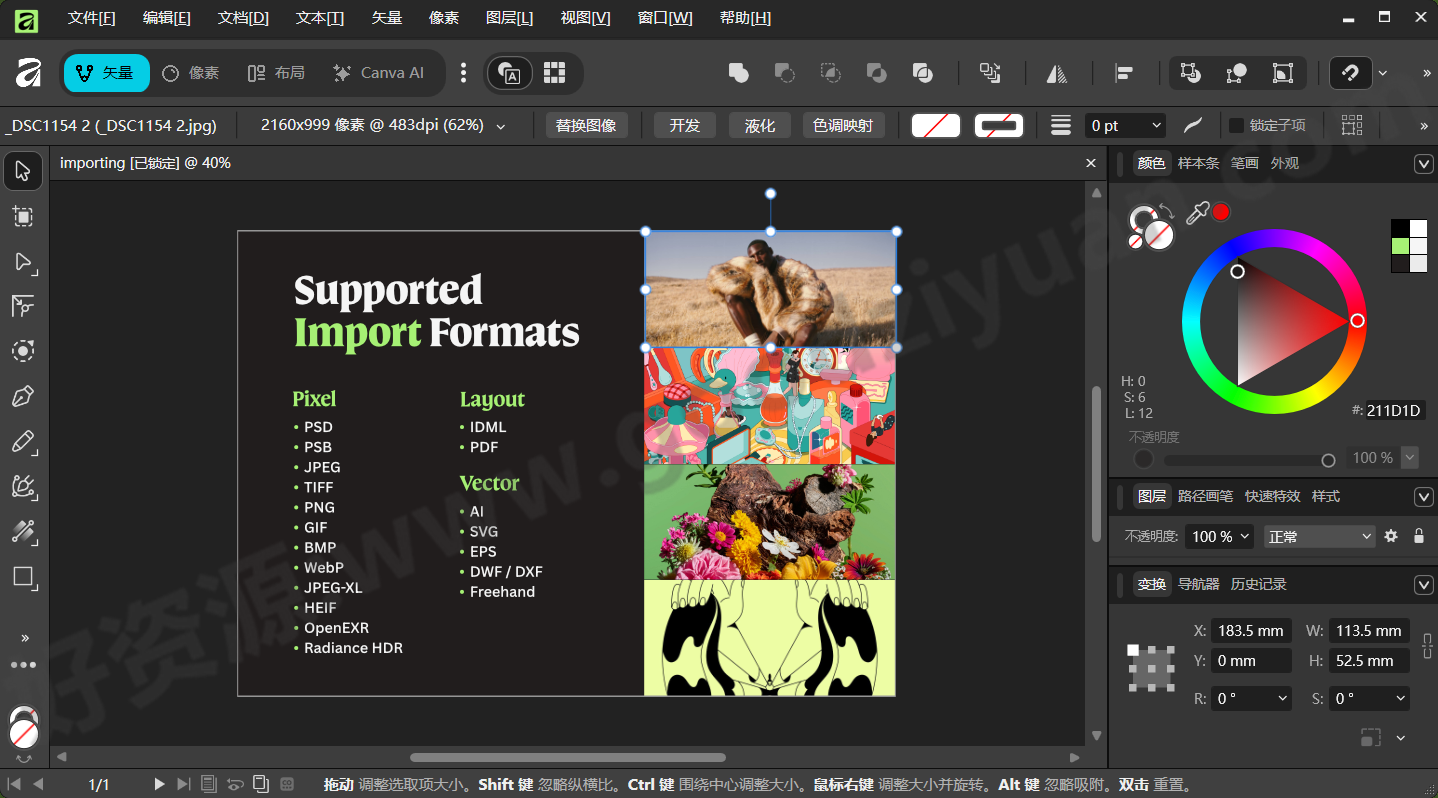Viewport: 1438px width, 798px height.
Task: Click the 液化 button
Action: [x=760, y=125]
